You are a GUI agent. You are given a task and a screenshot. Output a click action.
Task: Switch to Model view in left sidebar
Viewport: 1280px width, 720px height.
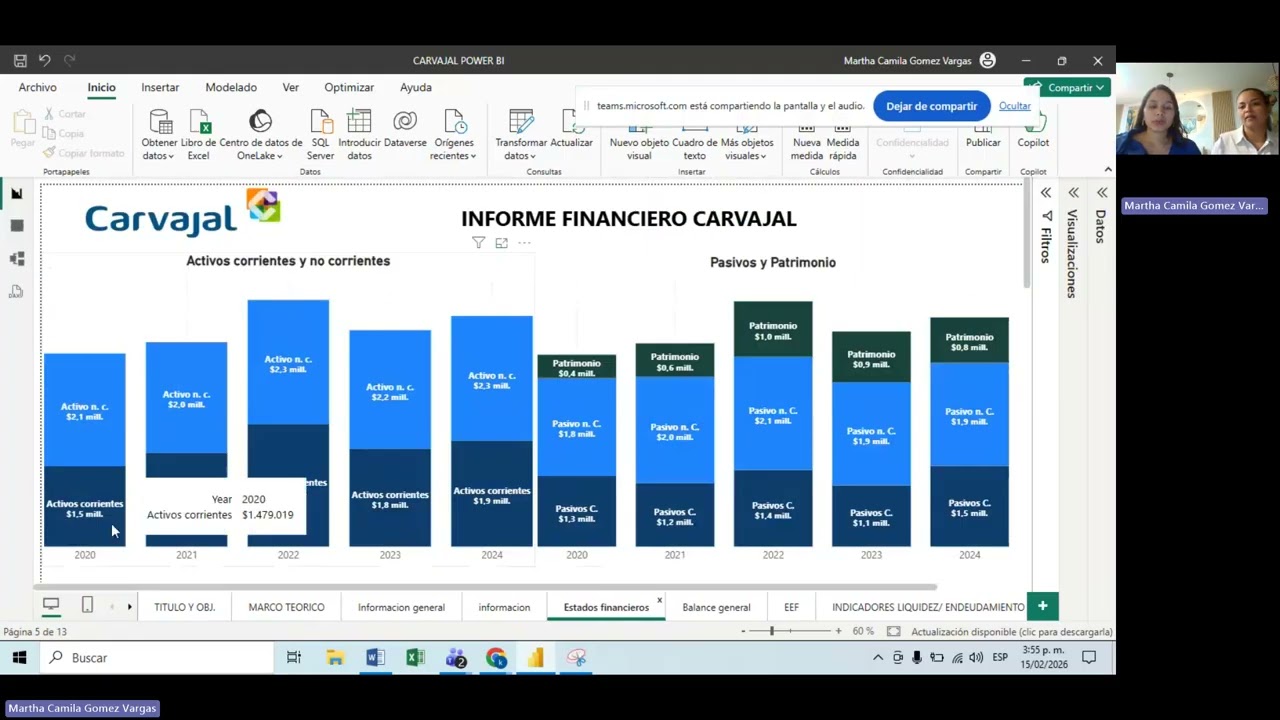point(17,259)
